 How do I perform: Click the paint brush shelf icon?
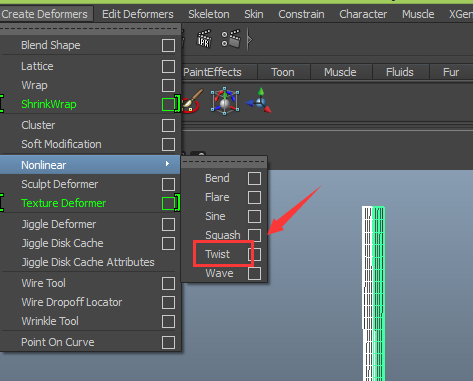192,101
